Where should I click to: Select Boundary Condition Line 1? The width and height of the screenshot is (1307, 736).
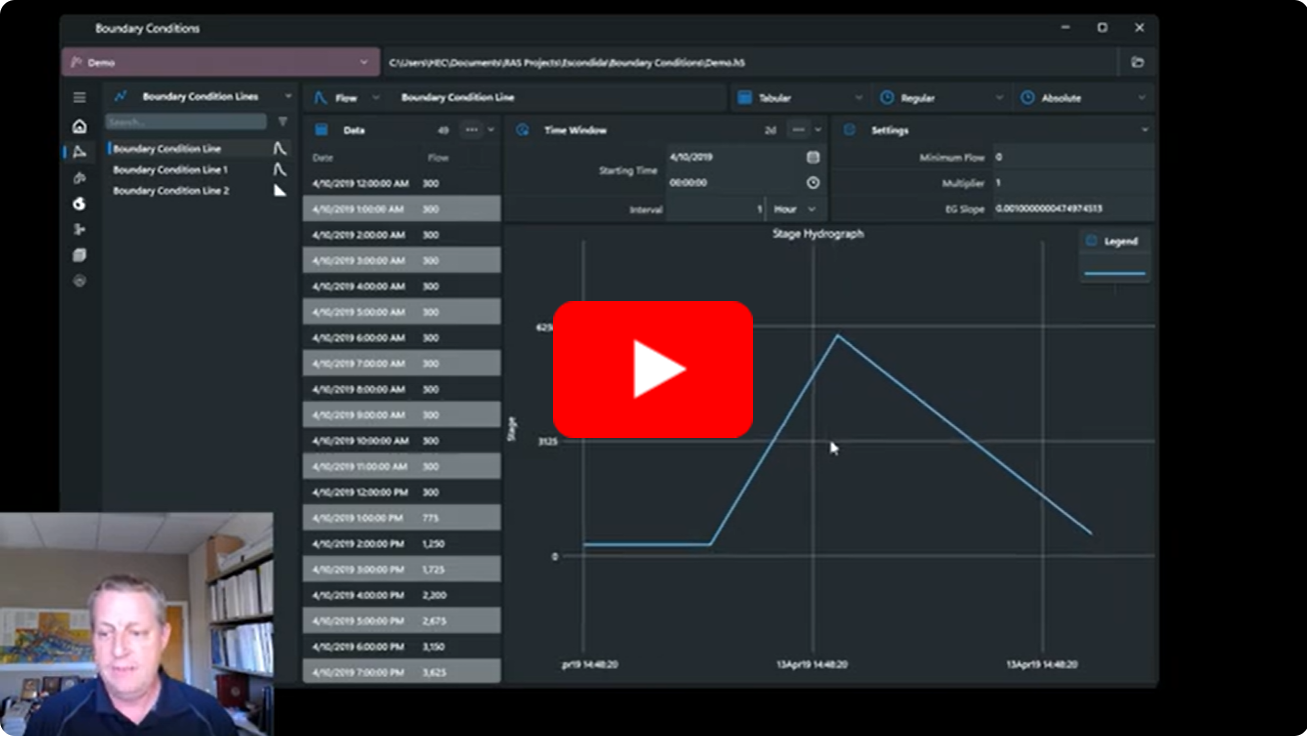170,170
